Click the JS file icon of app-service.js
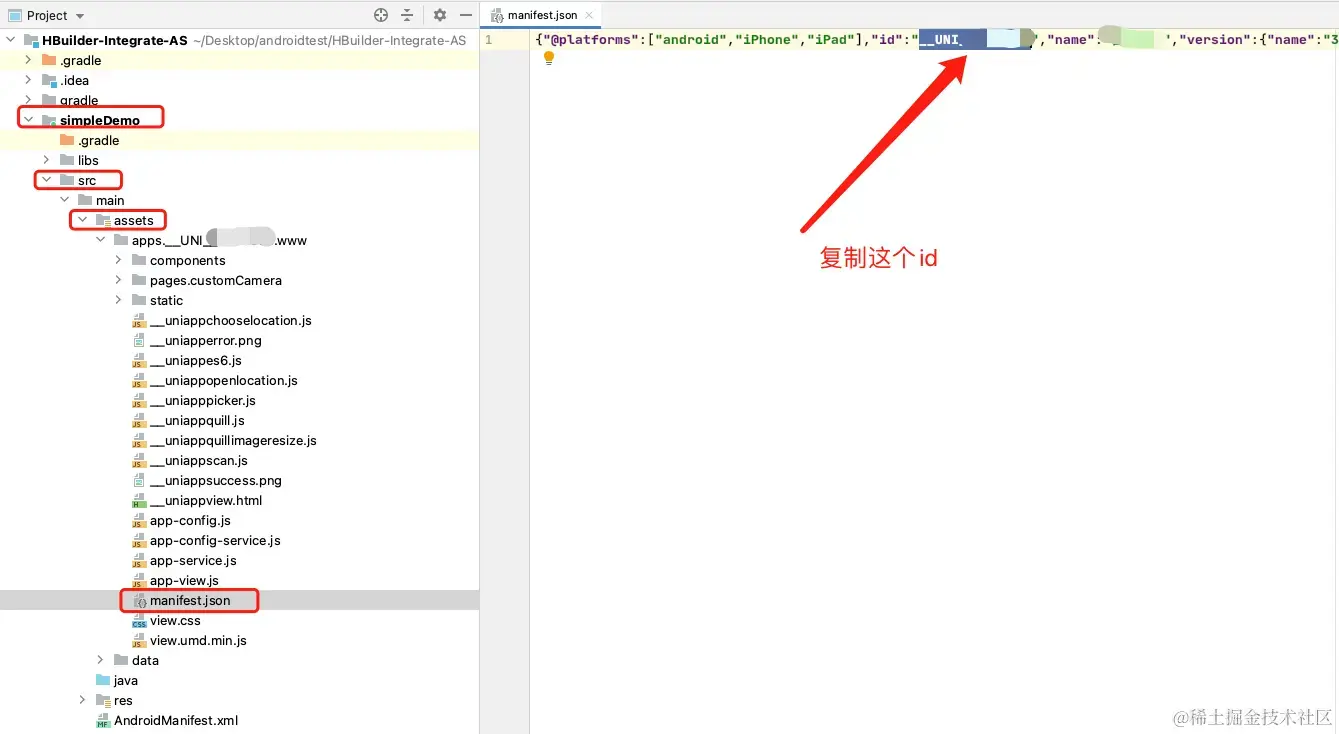The height and width of the screenshot is (734, 1339). point(139,561)
